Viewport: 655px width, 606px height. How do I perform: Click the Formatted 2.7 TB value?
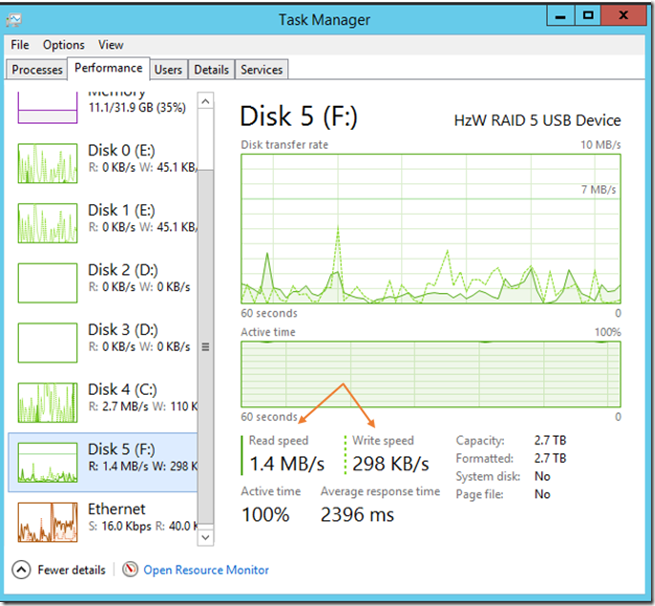[x=550, y=458]
